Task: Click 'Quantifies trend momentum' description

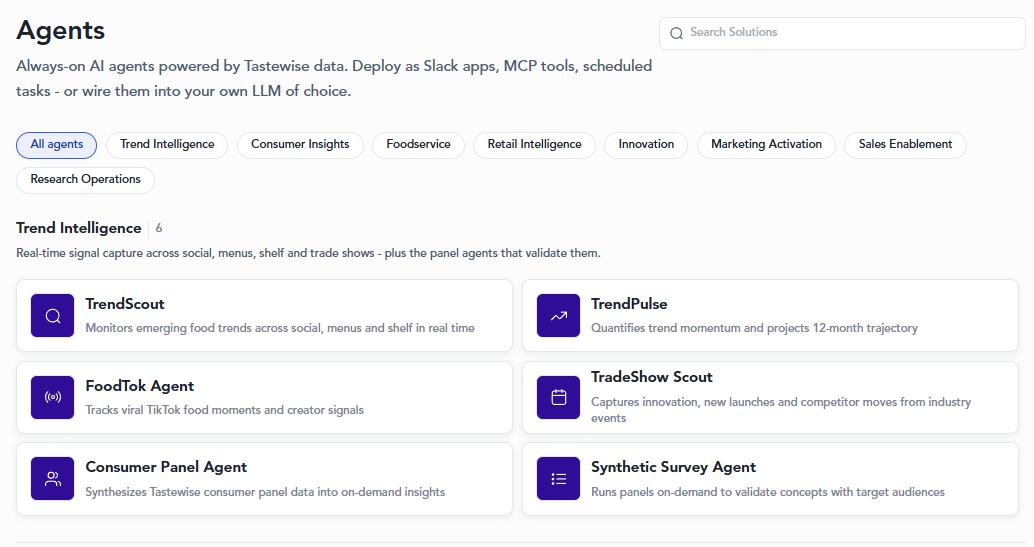Action: (754, 328)
